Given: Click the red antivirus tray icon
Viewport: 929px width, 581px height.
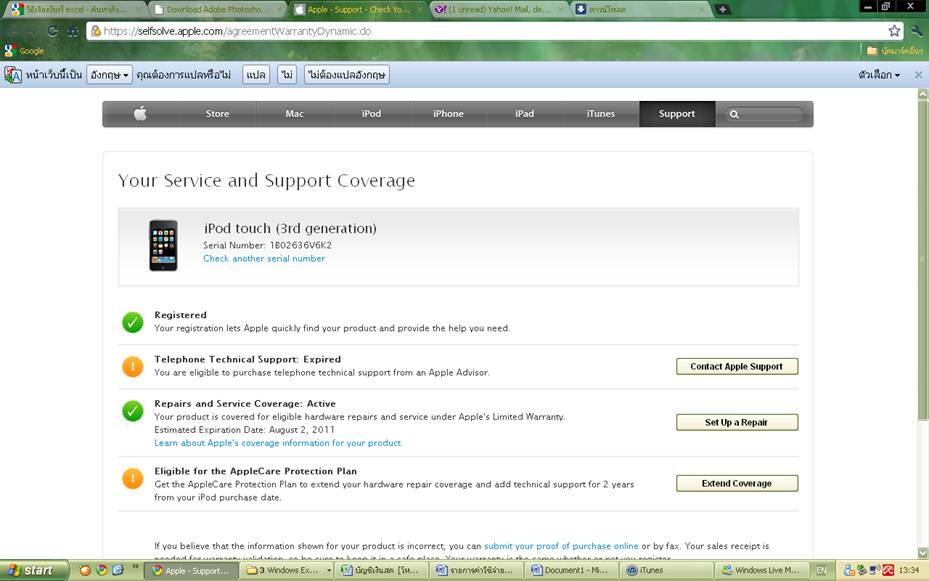Looking at the screenshot, I should pos(888,570).
